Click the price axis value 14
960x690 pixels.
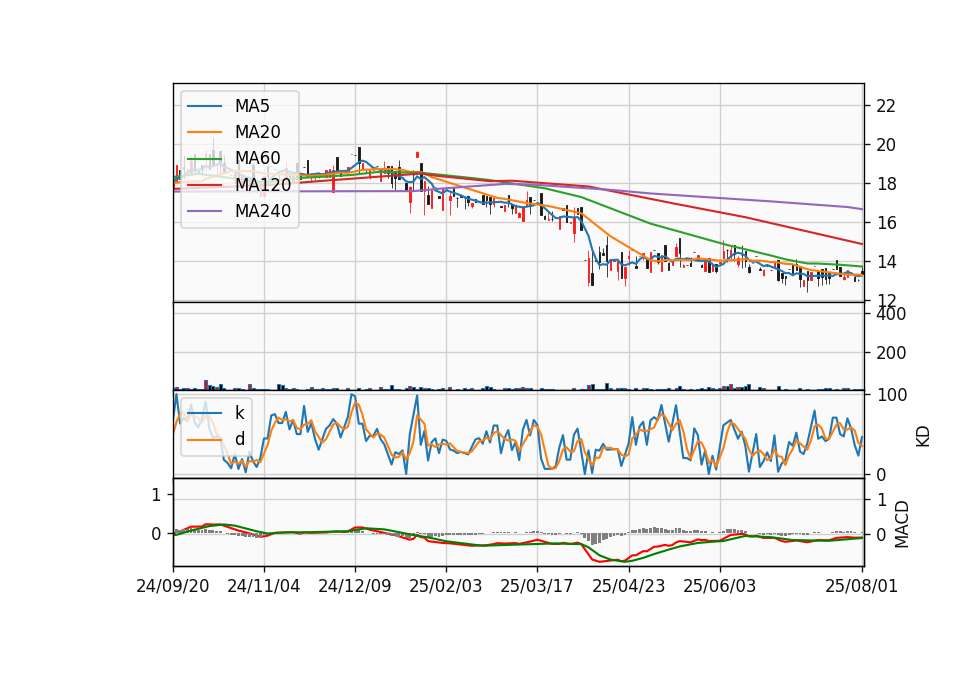coord(886,262)
